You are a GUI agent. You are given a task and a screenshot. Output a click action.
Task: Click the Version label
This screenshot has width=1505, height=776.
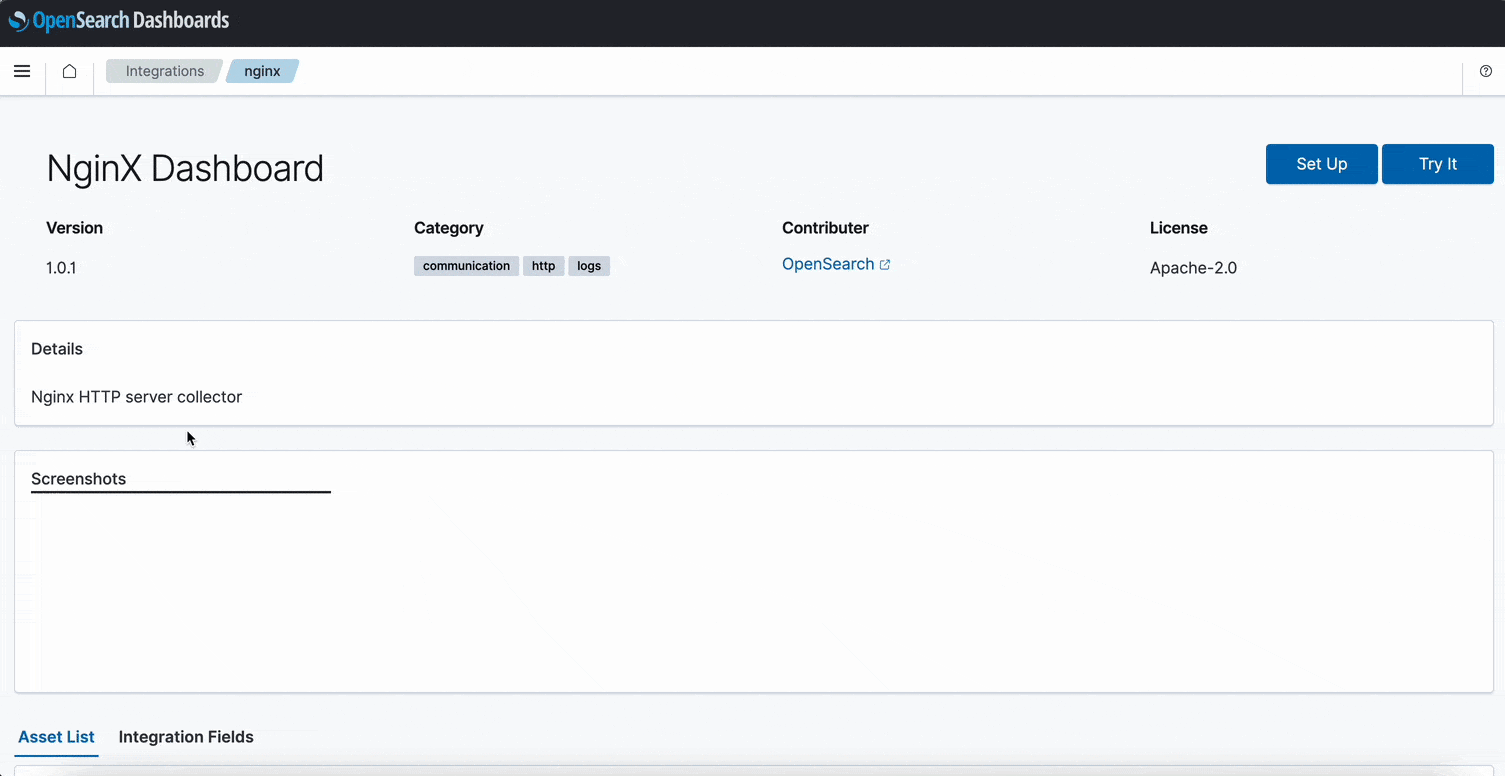point(75,228)
